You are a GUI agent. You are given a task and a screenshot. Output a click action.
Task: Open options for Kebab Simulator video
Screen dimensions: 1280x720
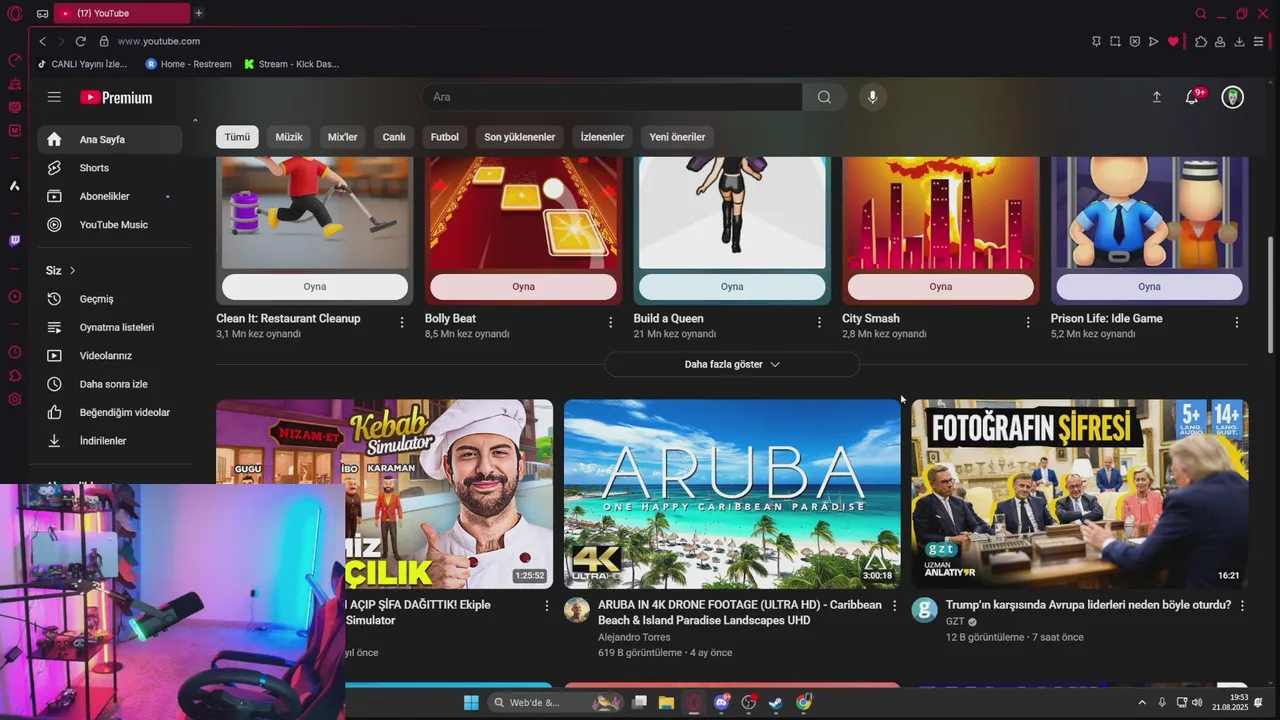coord(547,606)
